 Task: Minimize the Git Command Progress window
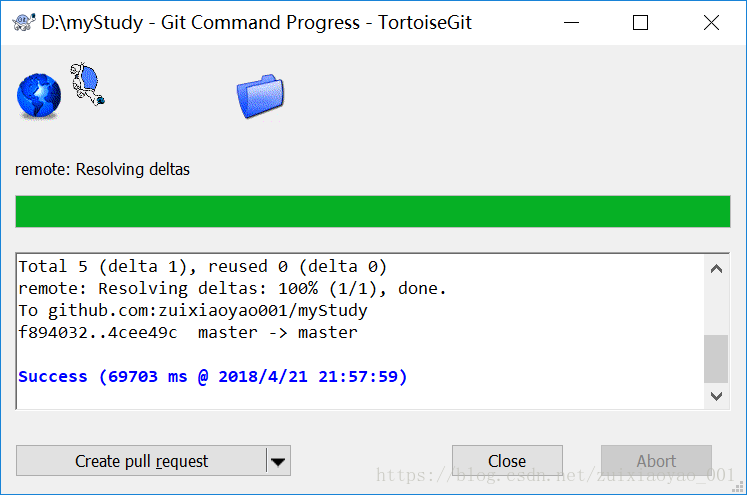571,22
